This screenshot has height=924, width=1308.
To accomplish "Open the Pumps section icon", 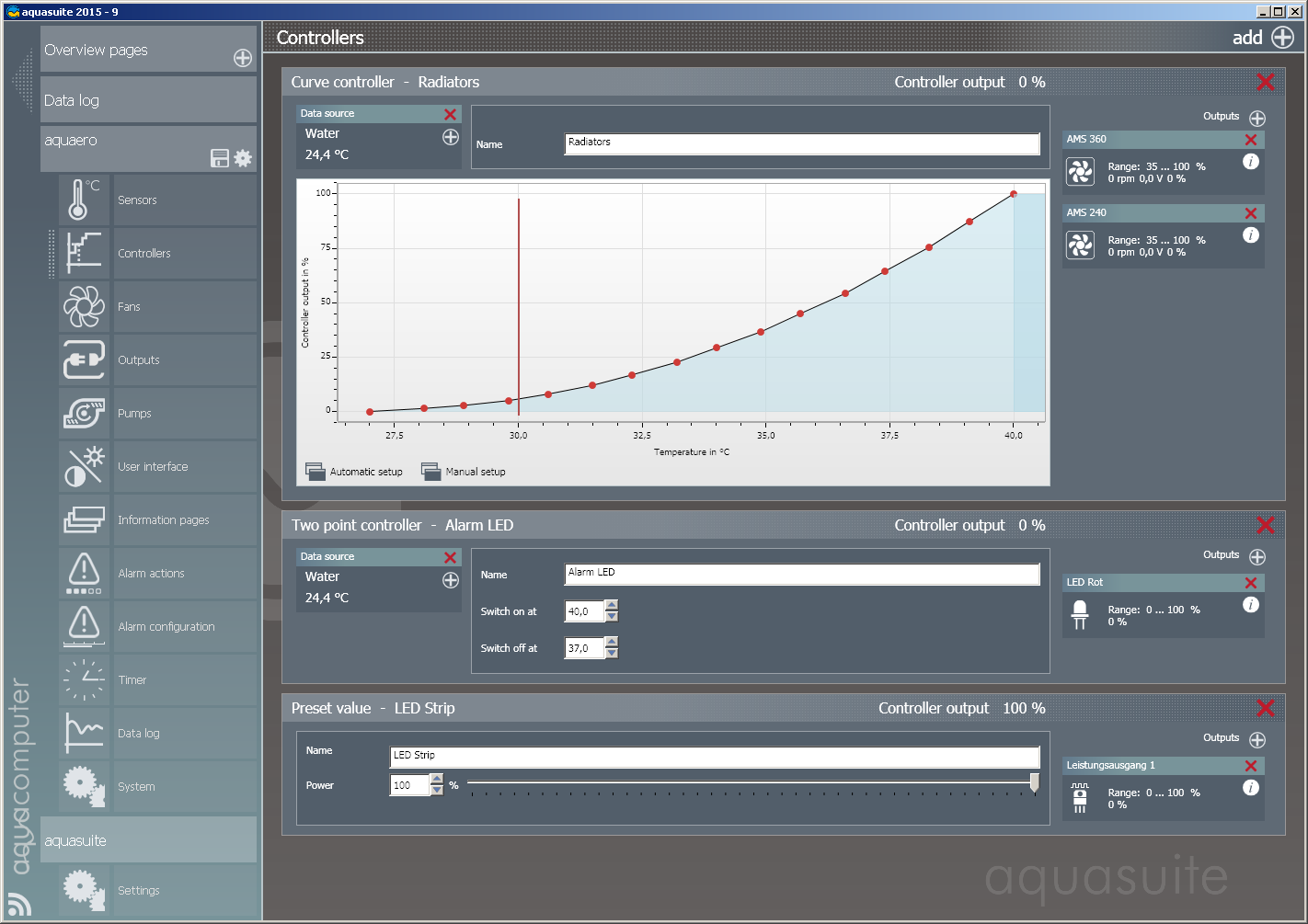I will (84, 414).
